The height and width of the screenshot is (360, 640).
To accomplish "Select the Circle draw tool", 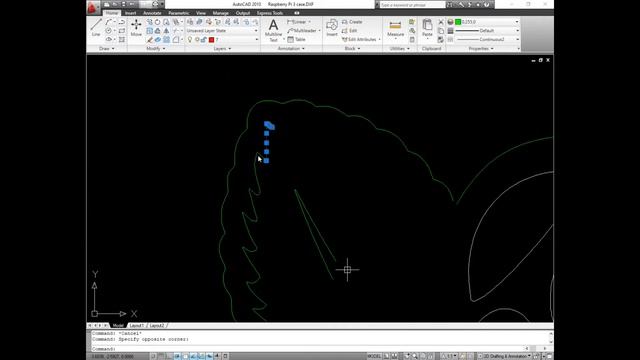I will (x=109, y=31).
